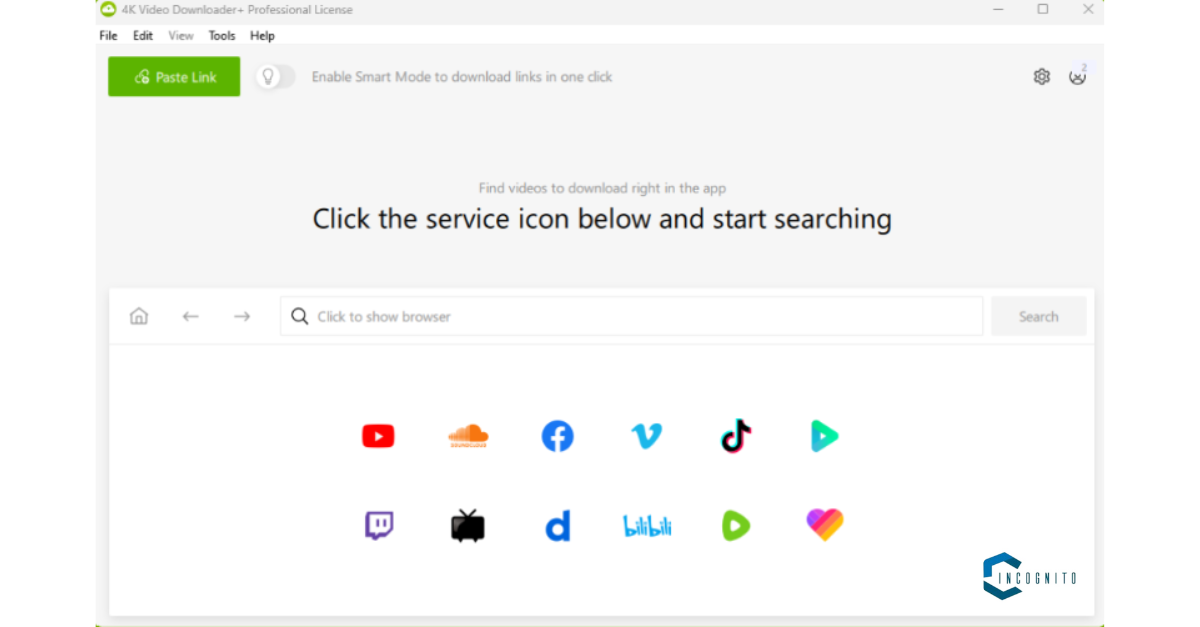Open the TikTok service icon
This screenshot has width=1200, height=627.
[x=736, y=436]
